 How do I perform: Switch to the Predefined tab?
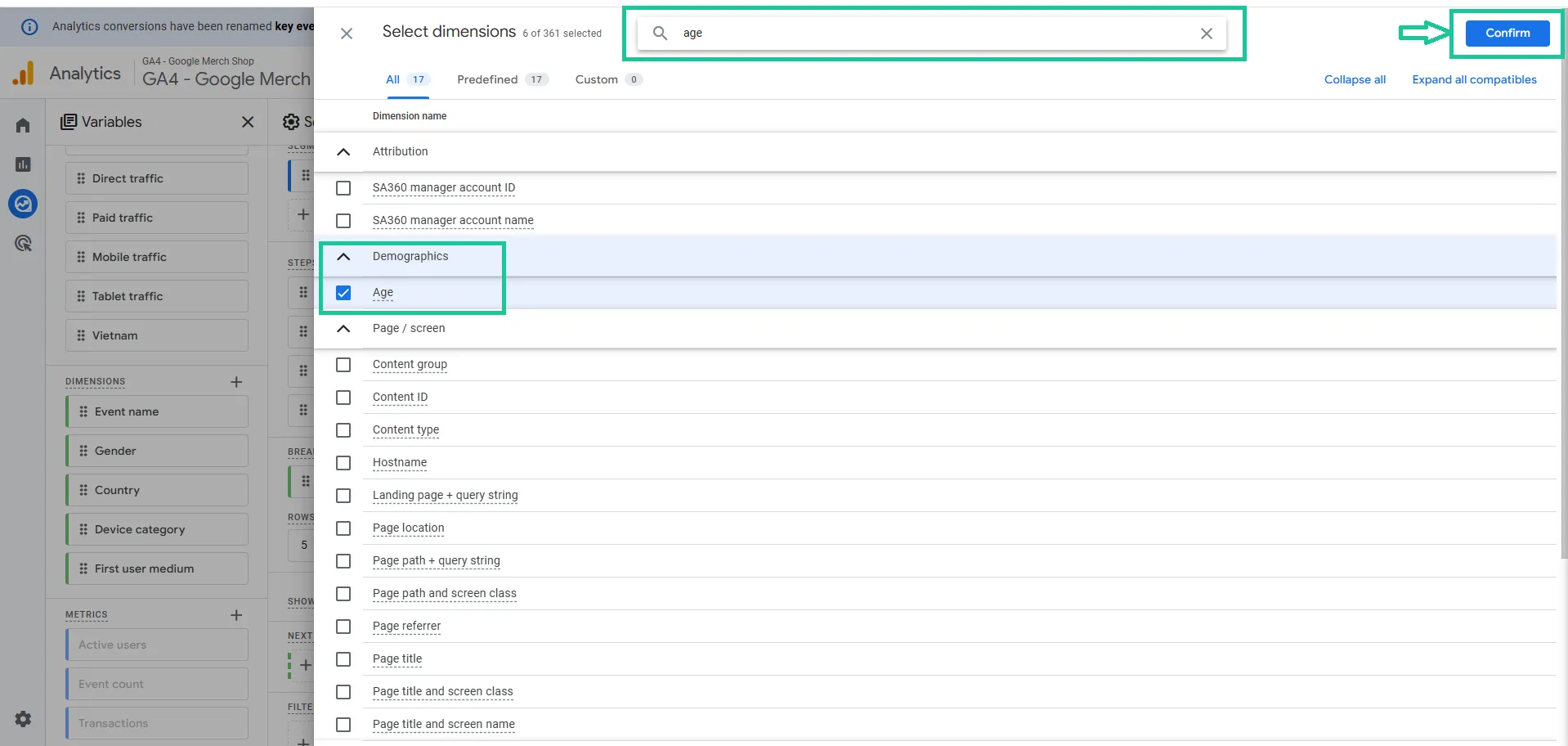tap(502, 79)
